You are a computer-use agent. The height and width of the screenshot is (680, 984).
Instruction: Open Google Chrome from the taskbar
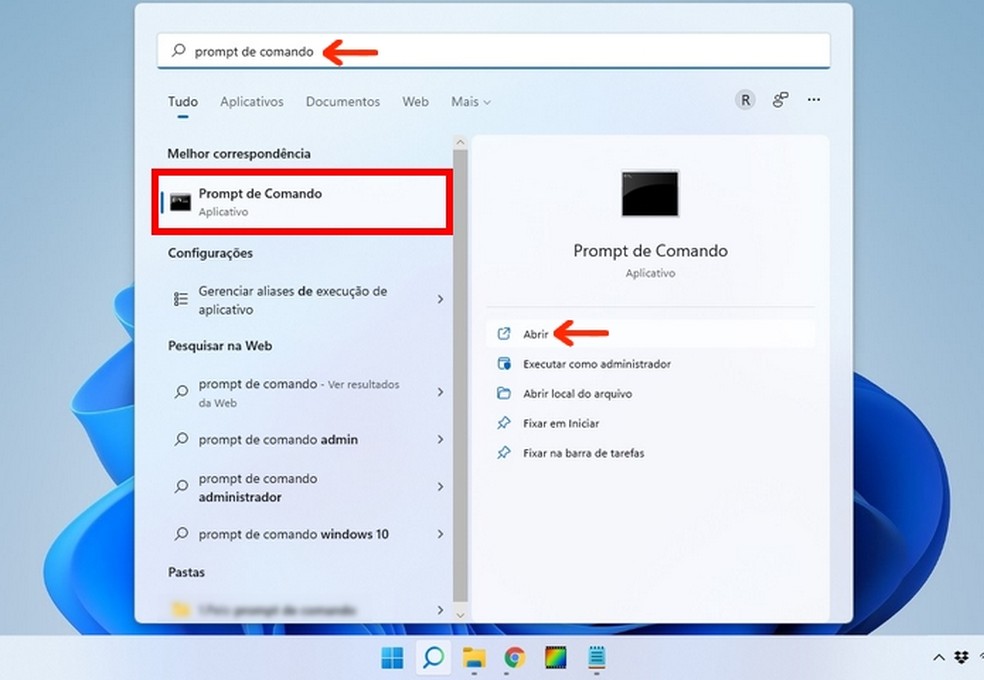(514, 658)
